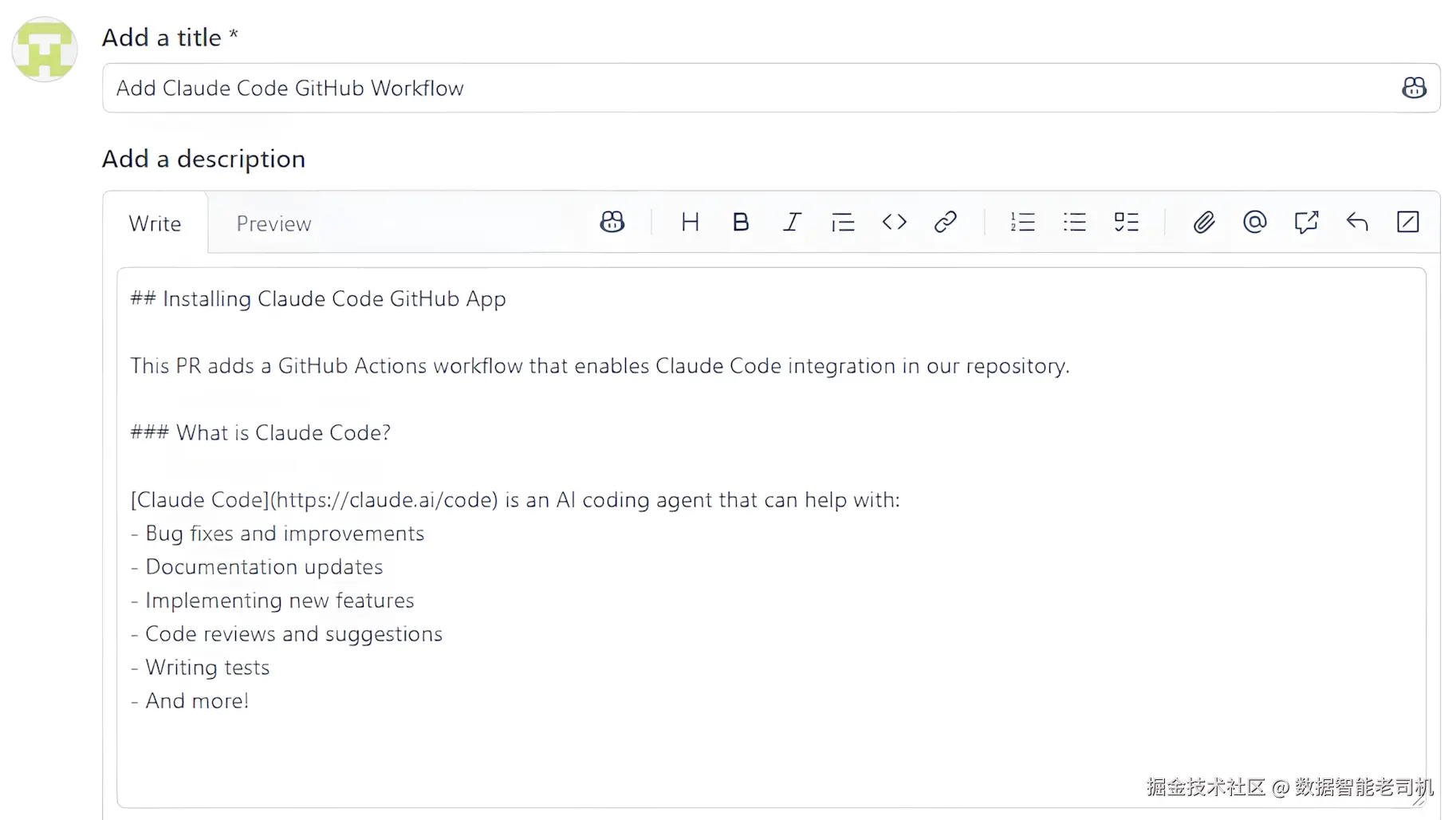Click the 'Writing tests' line
The image size is (1456, 820).
pos(200,668)
